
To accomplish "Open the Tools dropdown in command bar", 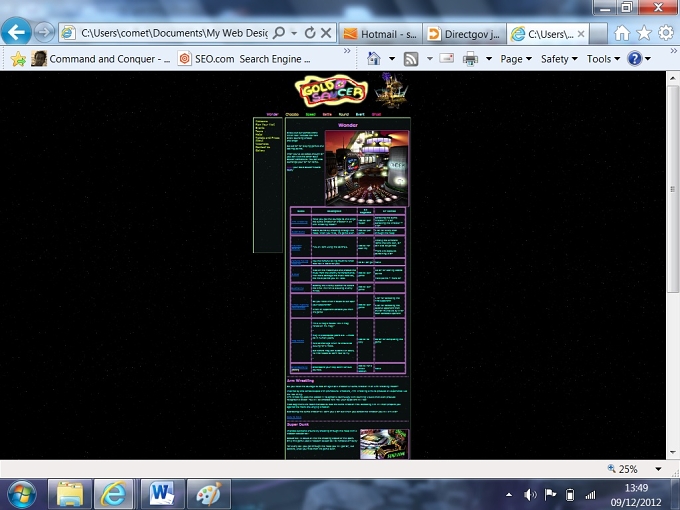I will point(603,59).
